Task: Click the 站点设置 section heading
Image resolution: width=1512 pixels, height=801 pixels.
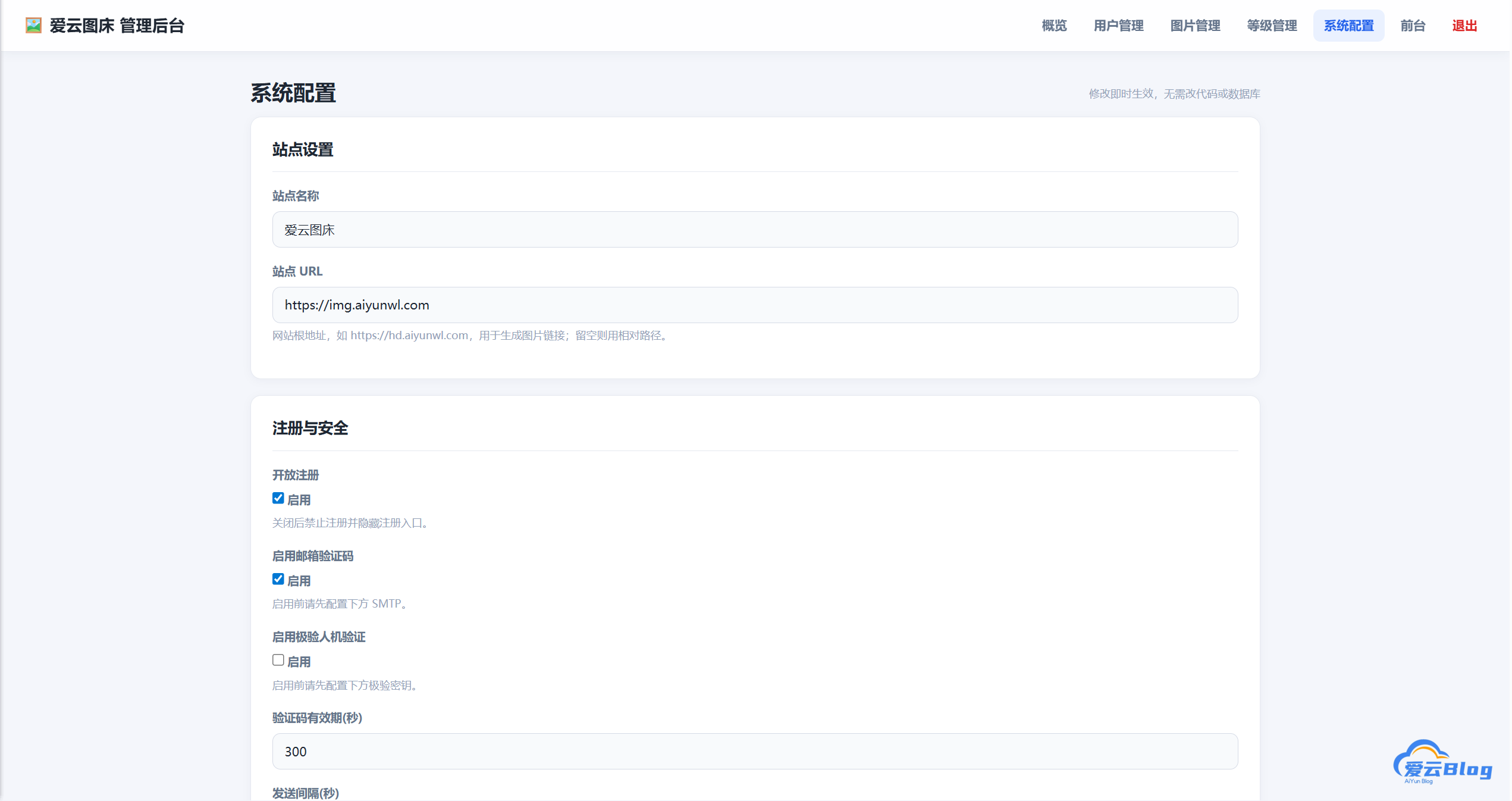Action: click(x=303, y=149)
